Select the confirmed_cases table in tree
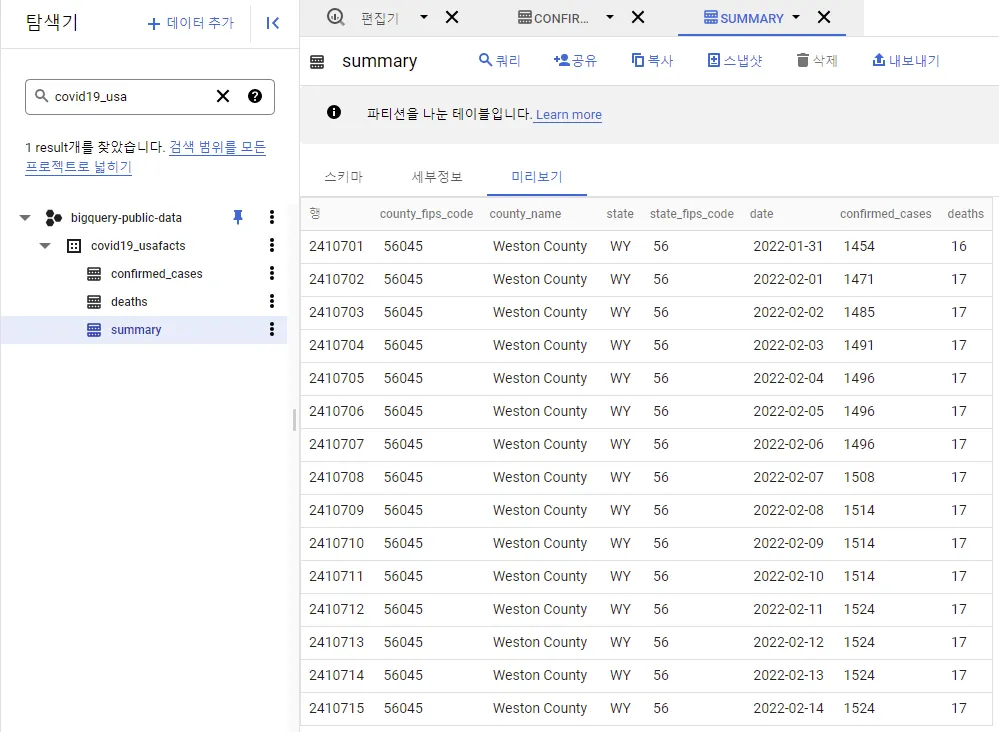 [x=156, y=273]
